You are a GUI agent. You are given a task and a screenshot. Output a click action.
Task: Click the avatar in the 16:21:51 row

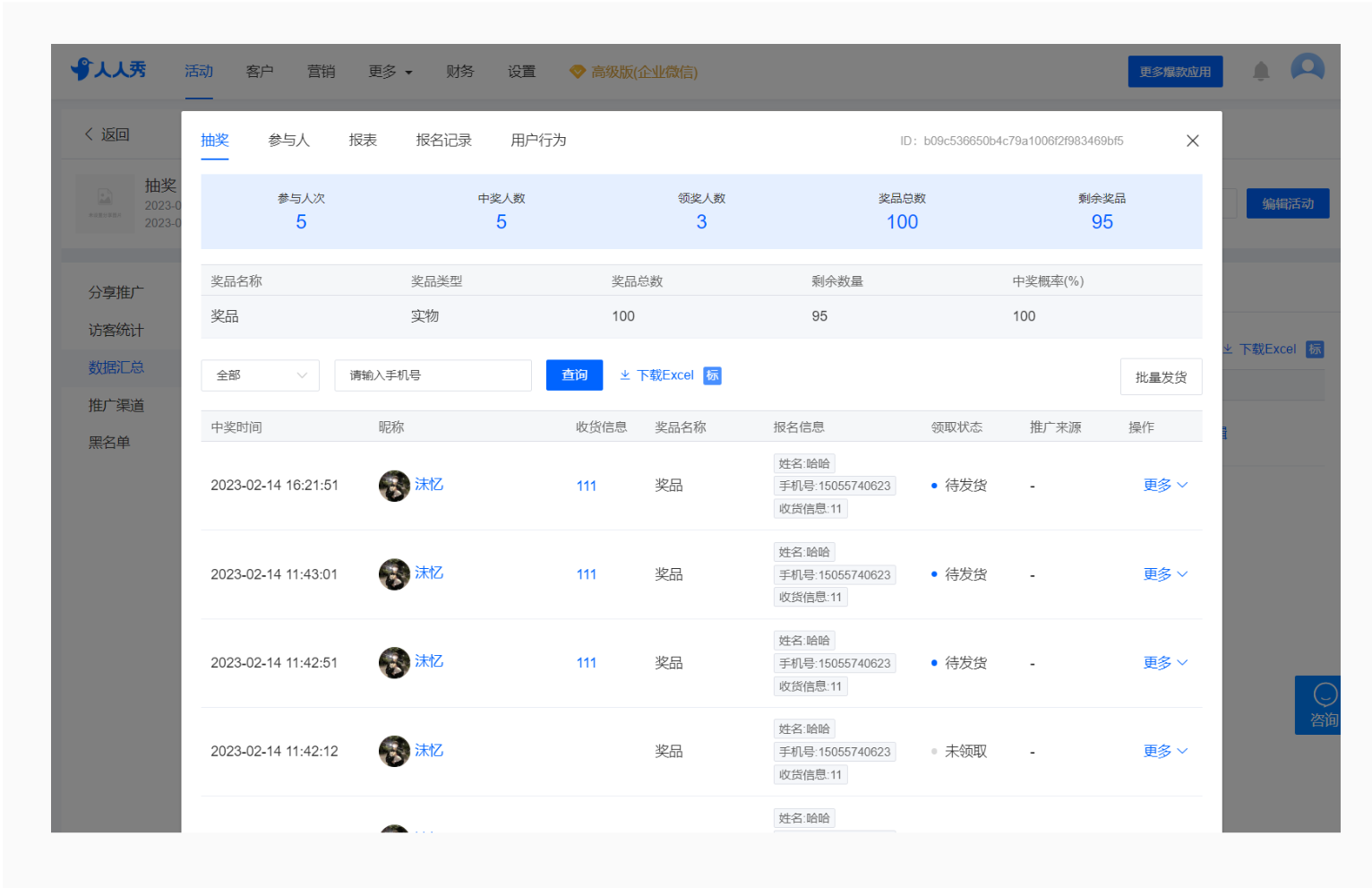click(x=394, y=486)
